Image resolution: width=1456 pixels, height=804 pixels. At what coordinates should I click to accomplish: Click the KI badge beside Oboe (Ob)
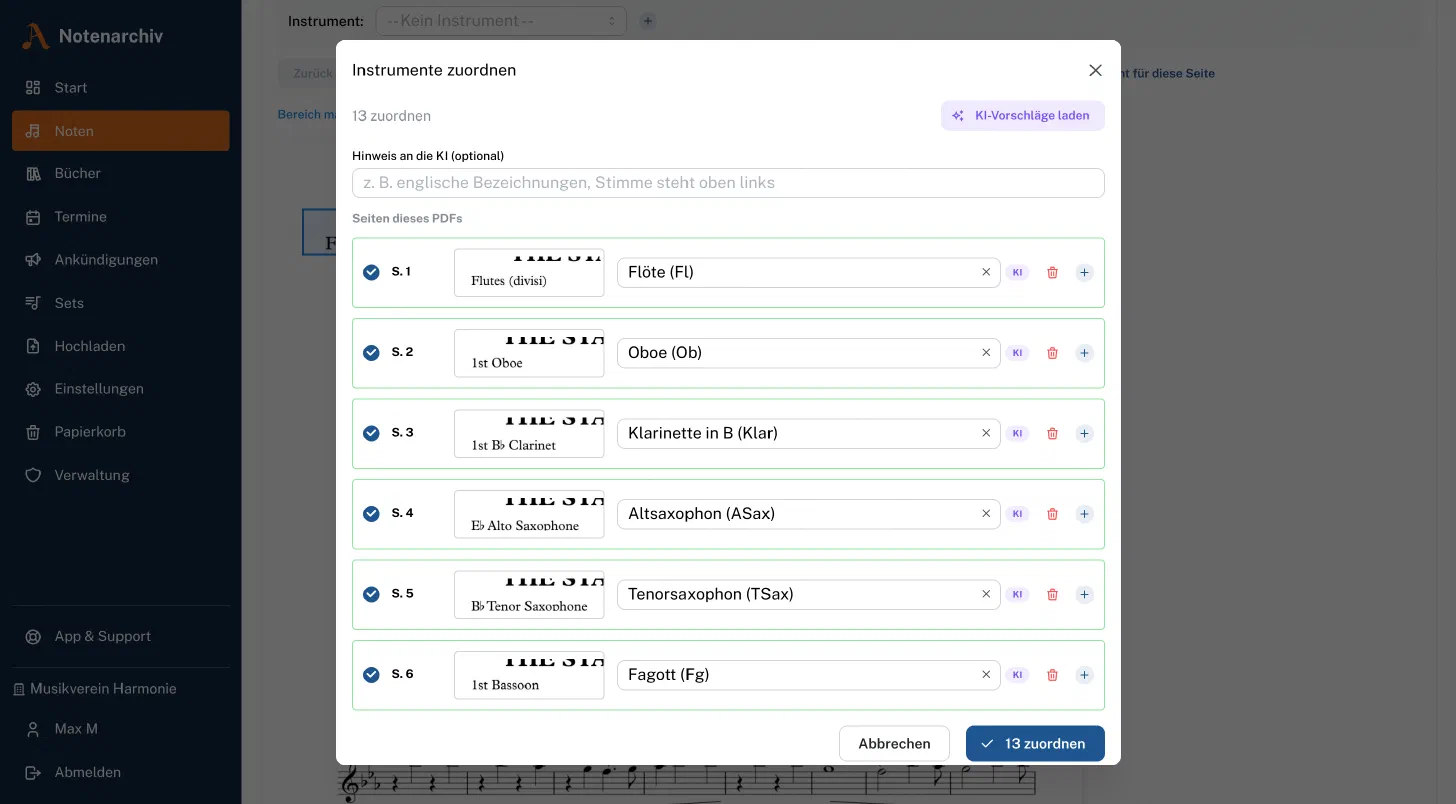[x=1017, y=353]
